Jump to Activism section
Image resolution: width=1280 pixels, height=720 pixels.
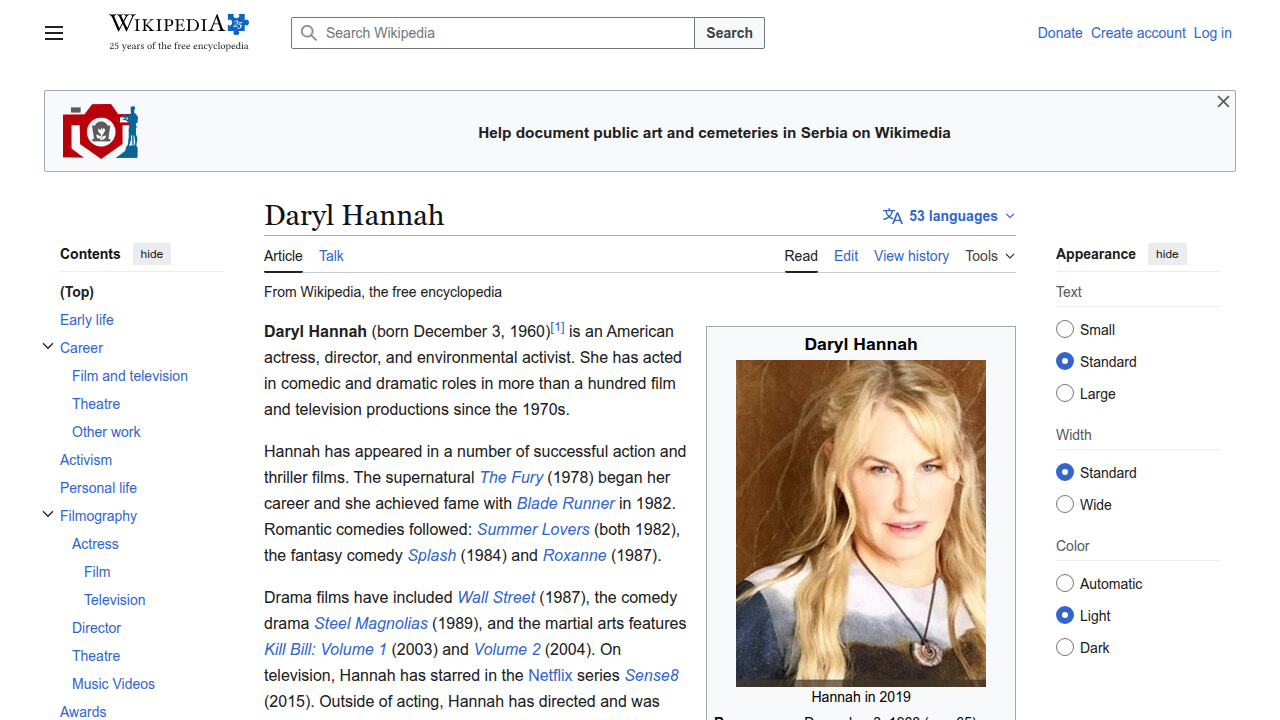86,460
